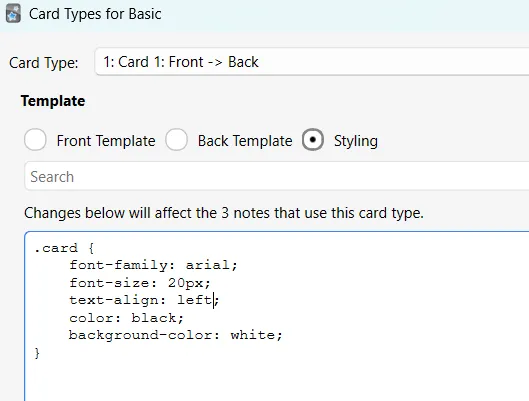The width and height of the screenshot is (529, 401).
Task: Click the Template section heading
Action: (x=53, y=101)
